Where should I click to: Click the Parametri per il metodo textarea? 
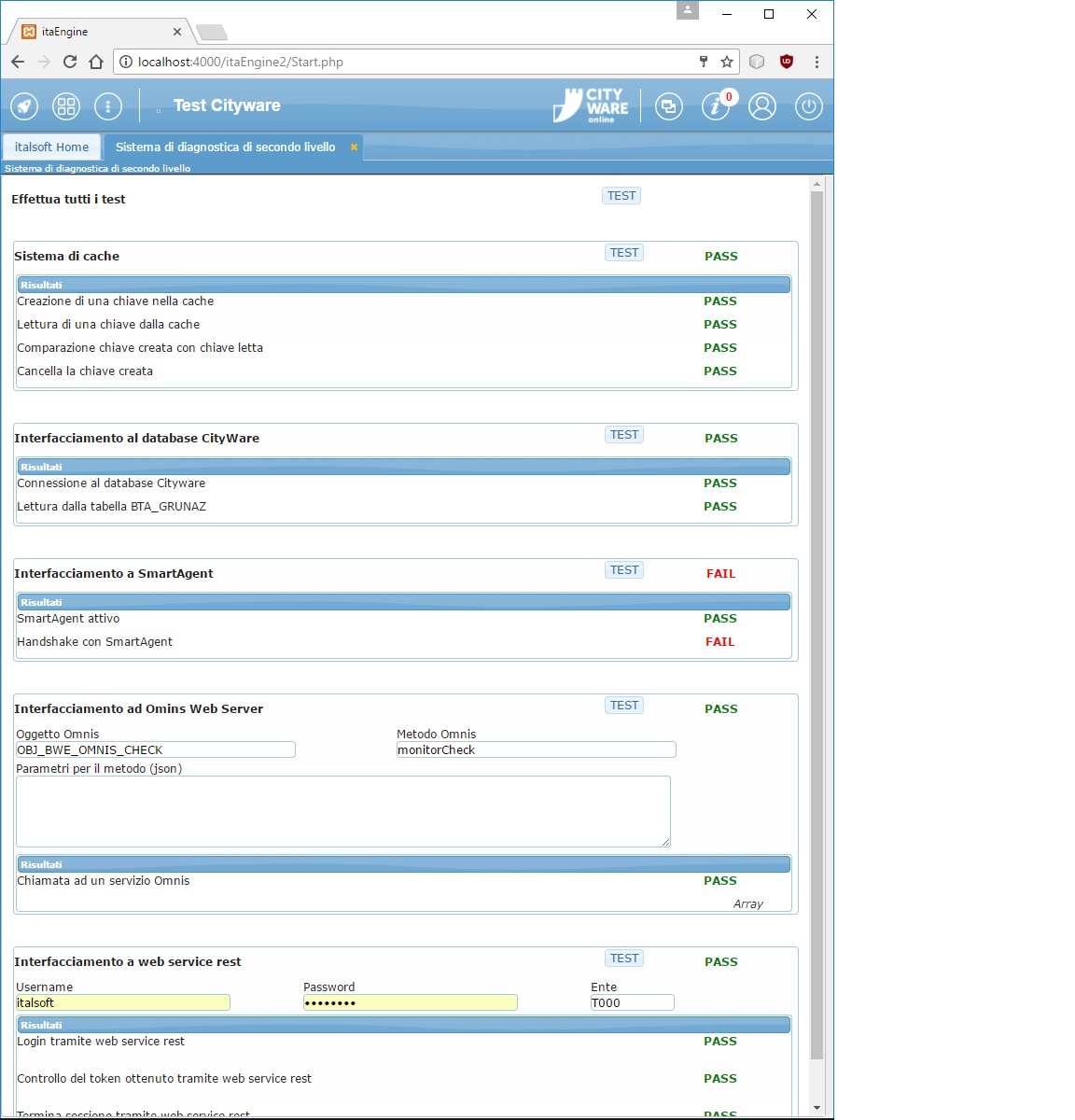click(342, 811)
